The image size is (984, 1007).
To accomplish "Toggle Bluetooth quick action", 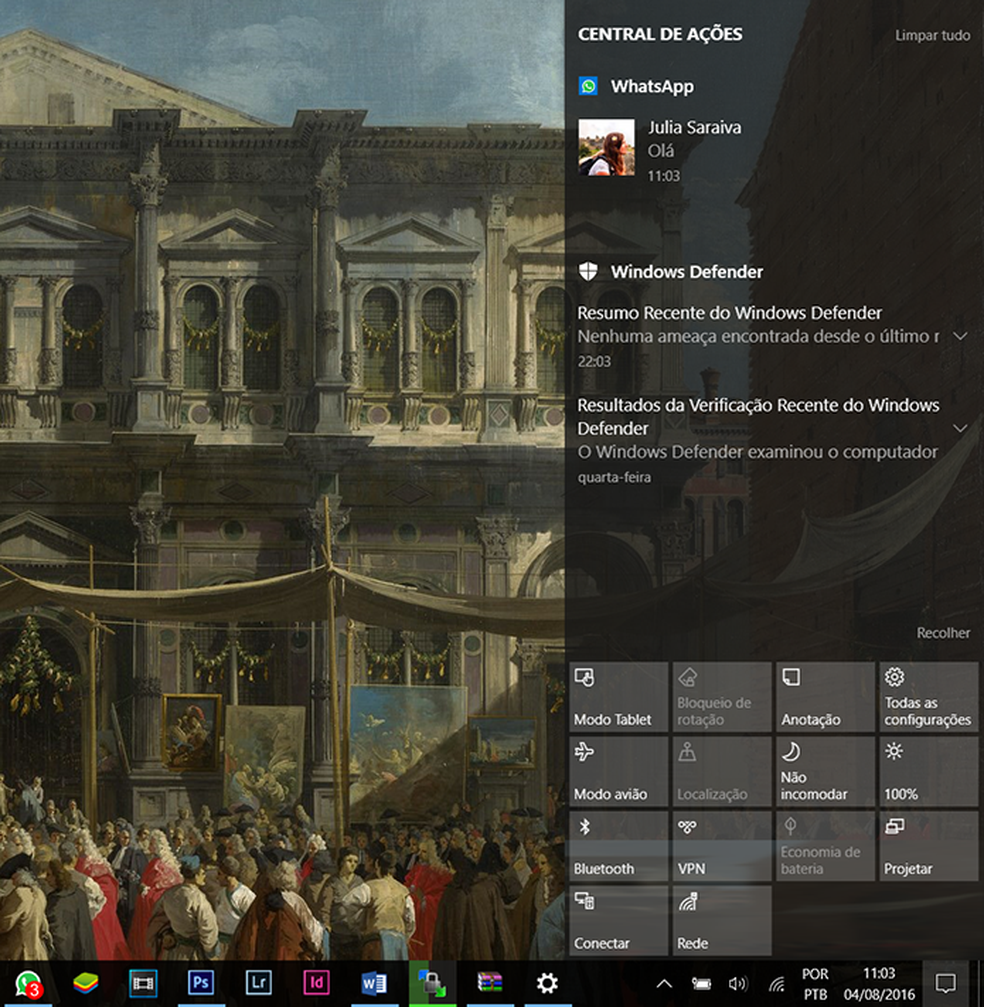I will 619,846.
